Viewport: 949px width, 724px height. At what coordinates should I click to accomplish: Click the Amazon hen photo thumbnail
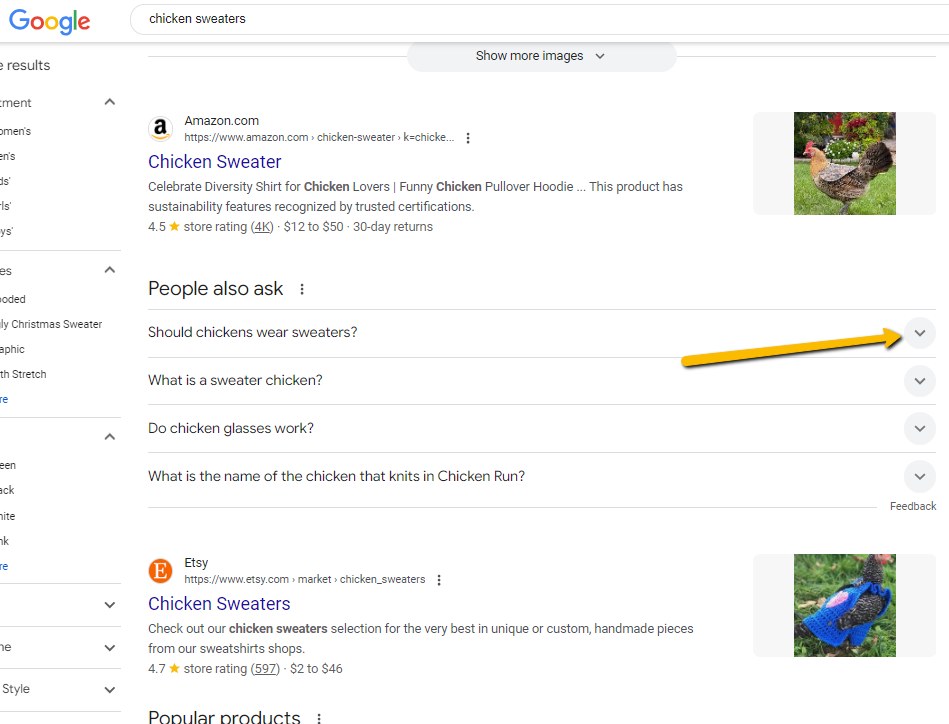click(x=844, y=163)
